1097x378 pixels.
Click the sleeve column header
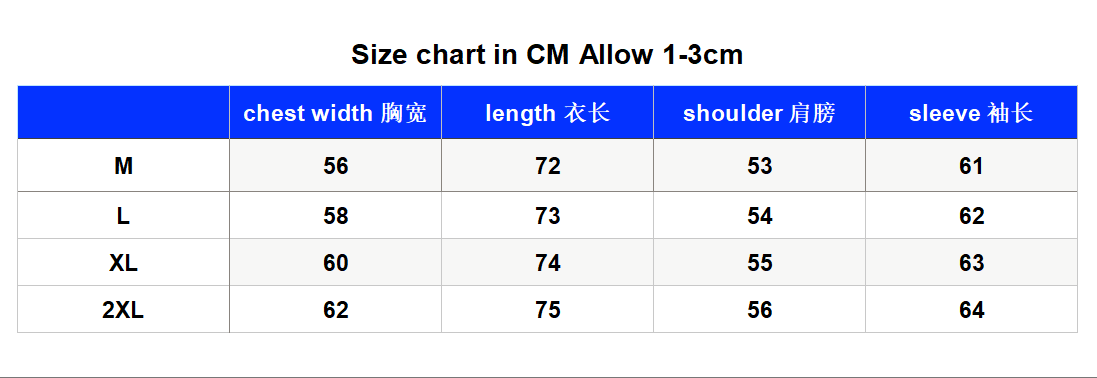[971, 113]
